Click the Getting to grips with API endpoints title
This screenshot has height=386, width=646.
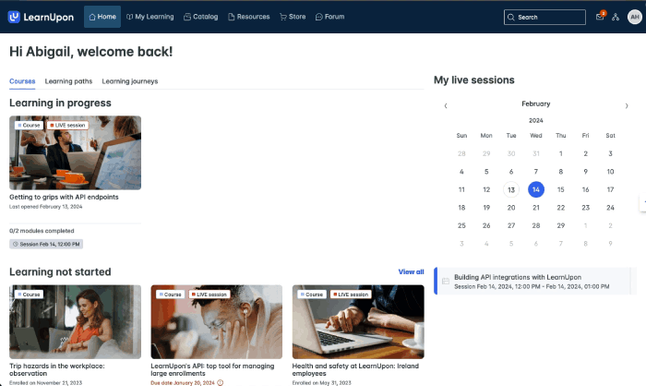pos(64,197)
